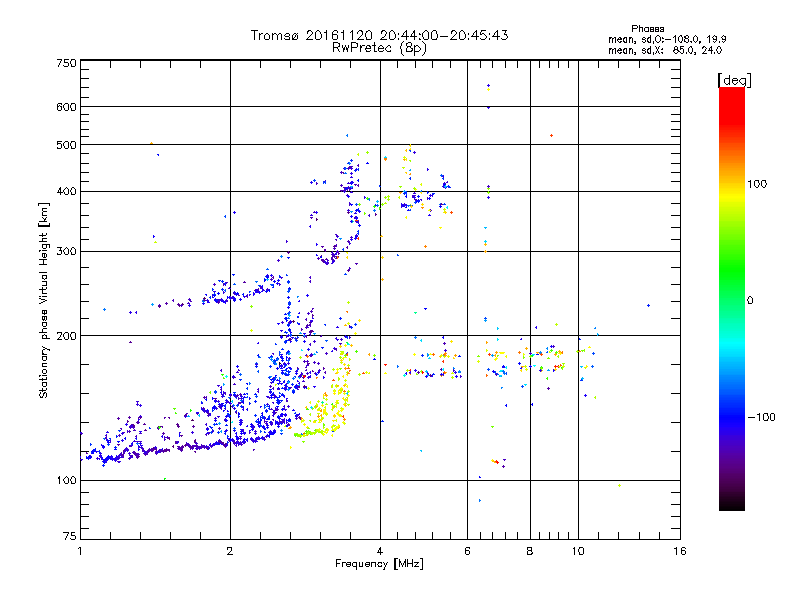Image resolution: width=800 pixels, height=600 pixels.
Task: Click the y-axis tick label '100'
Action: click(x=66, y=481)
